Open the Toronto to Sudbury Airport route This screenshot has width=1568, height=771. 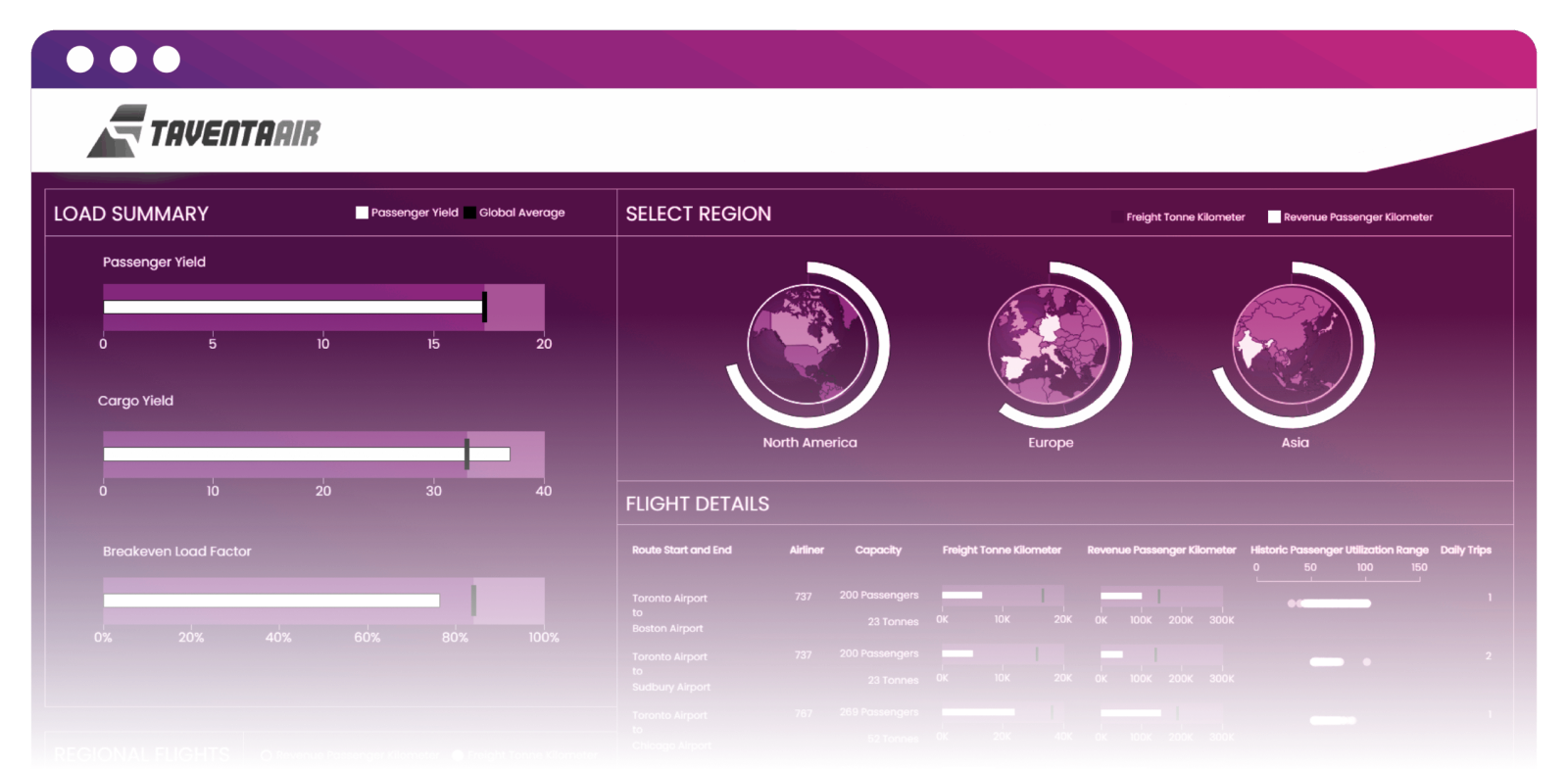(670, 672)
